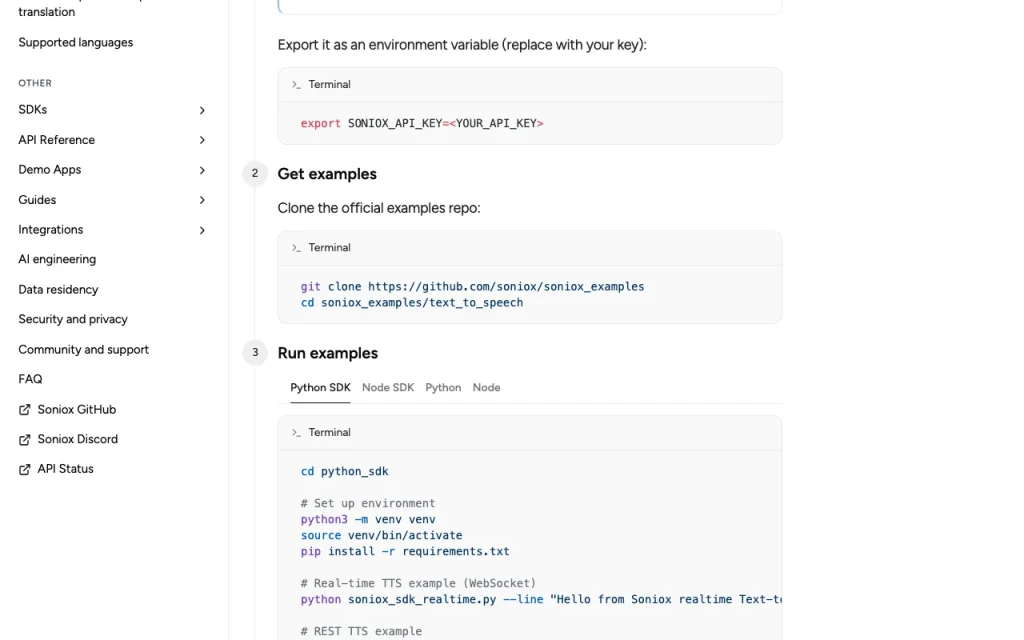The width and height of the screenshot is (1024, 640).
Task: Click external link icon beside Soniox GitHub
Action: tap(24, 409)
